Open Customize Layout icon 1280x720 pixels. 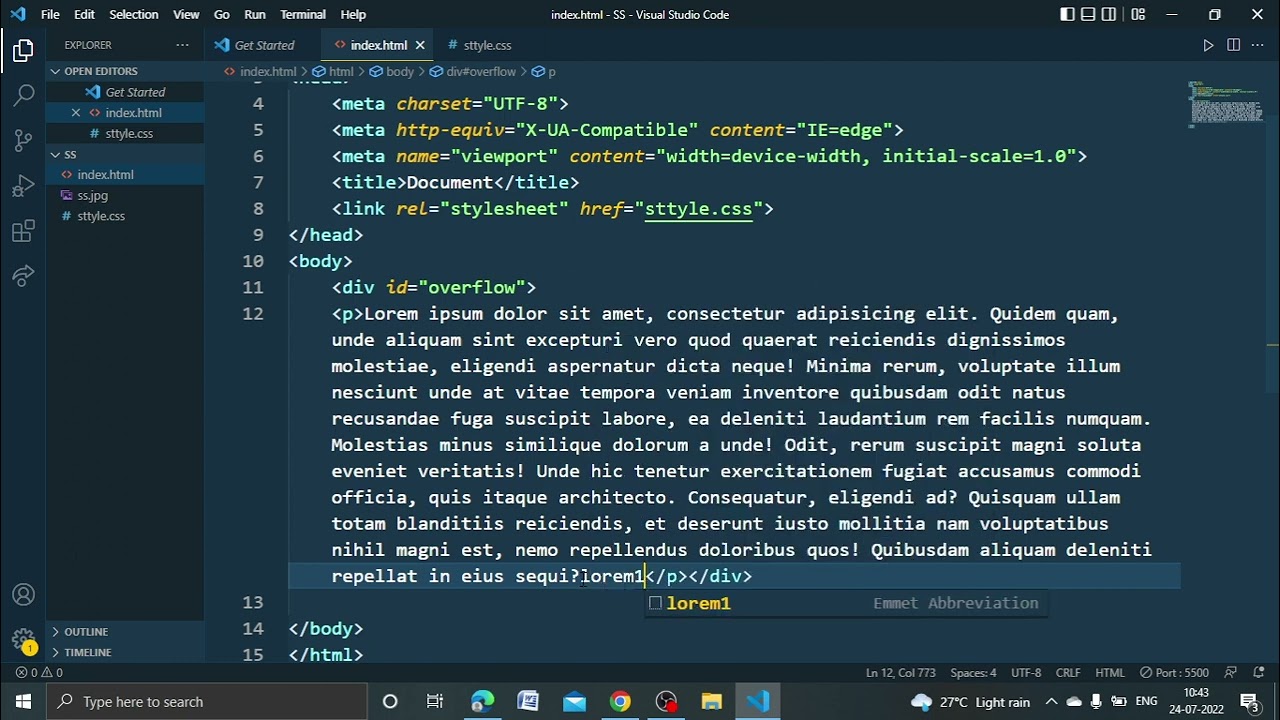(1138, 14)
